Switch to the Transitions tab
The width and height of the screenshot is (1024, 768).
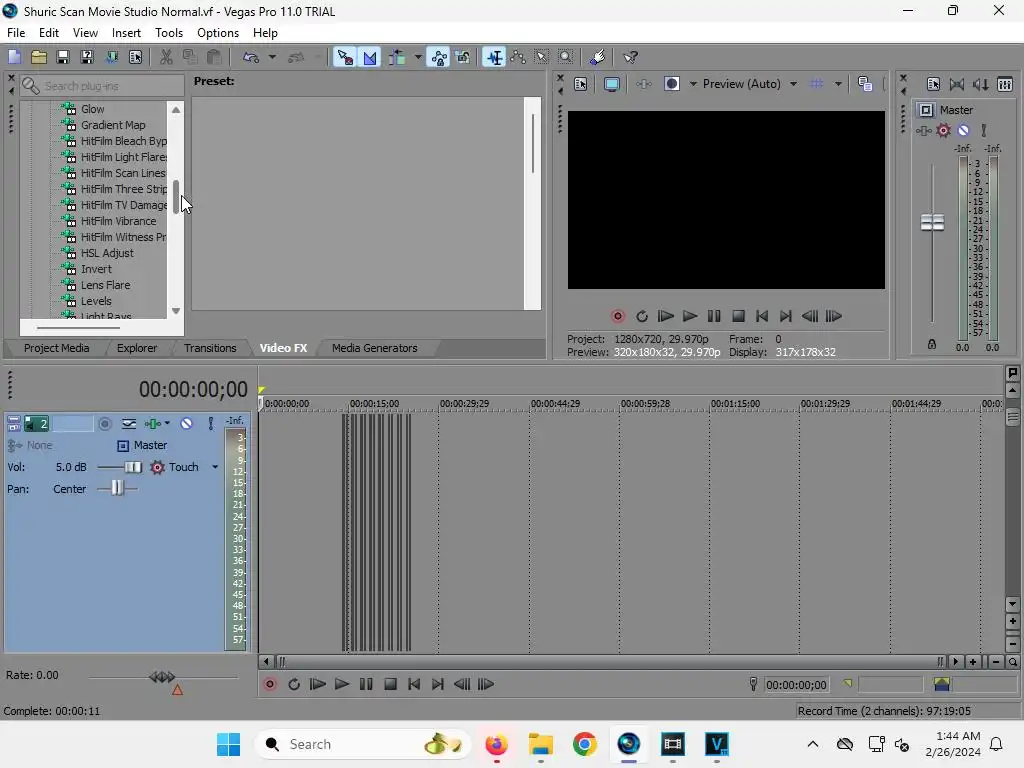click(x=210, y=348)
